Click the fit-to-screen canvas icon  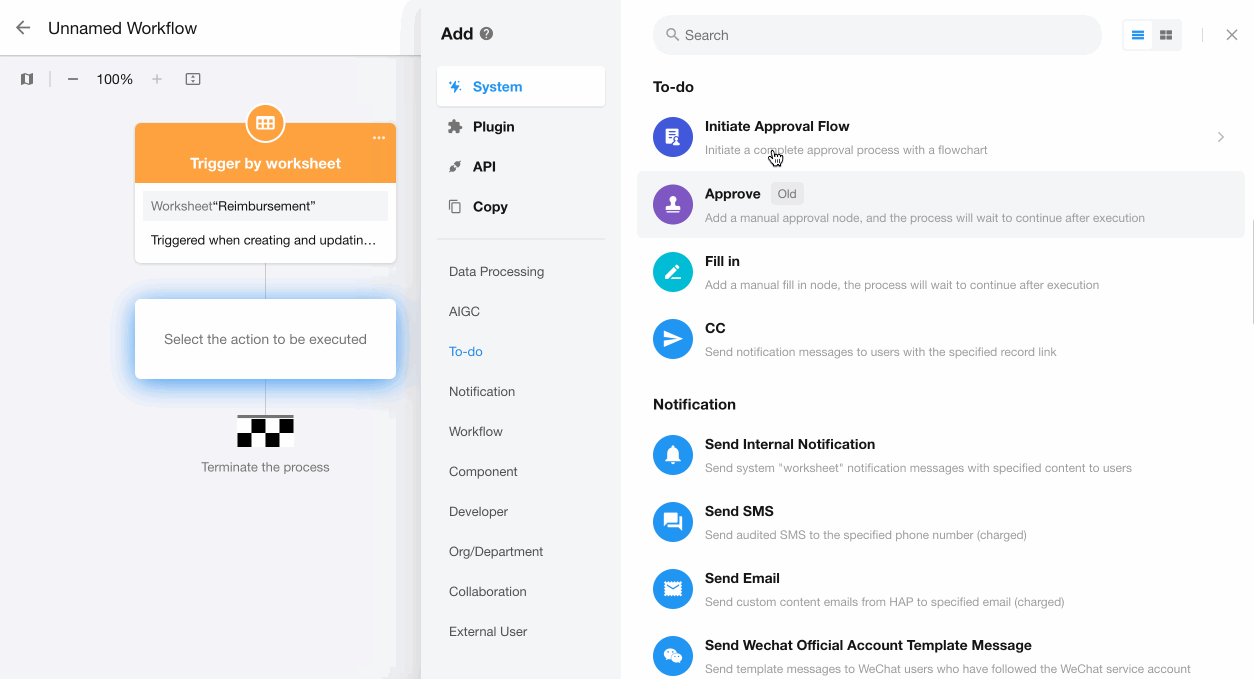pyautogui.click(x=193, y=79)
